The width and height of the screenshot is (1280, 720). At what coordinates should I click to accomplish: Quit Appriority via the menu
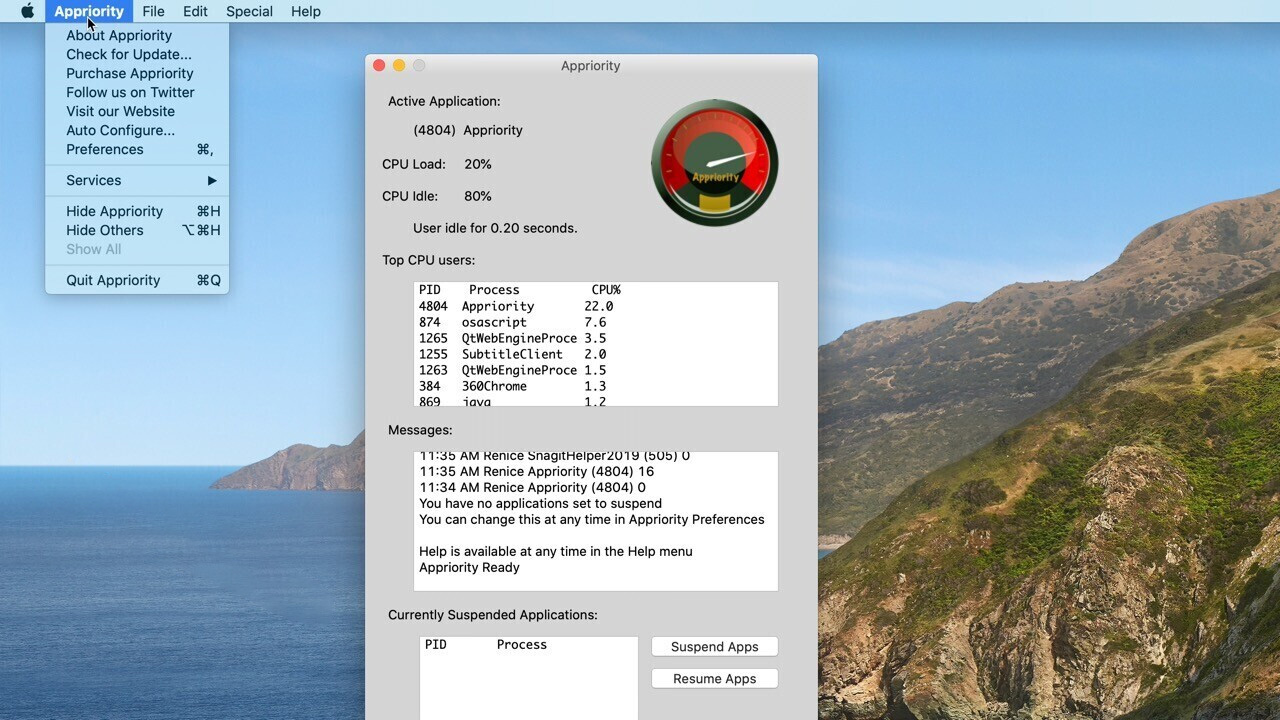click(112, 280)
